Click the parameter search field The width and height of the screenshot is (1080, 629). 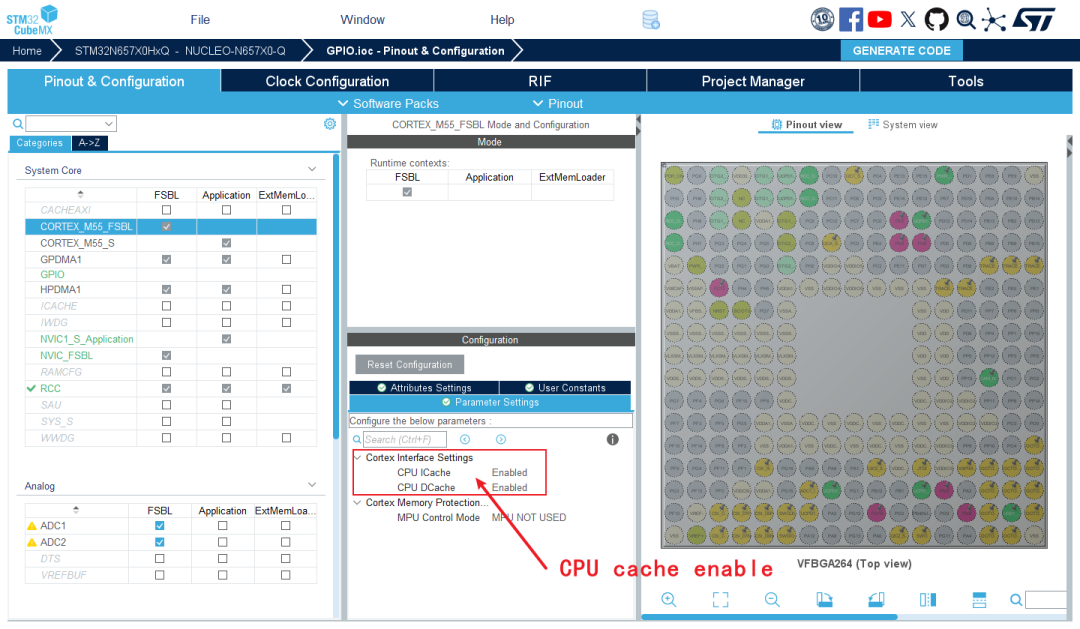[405, 440]
